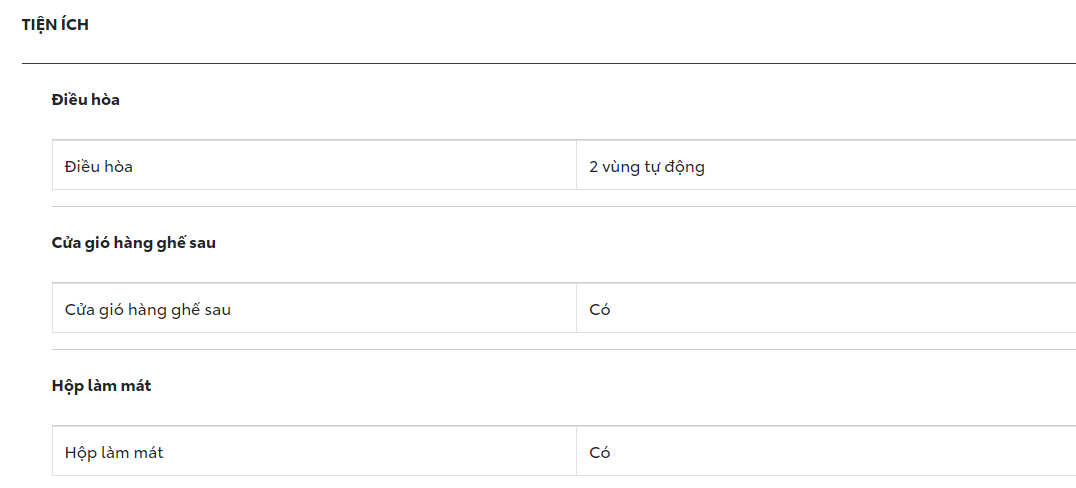Click the separator line above Cửa gió hàng ghế sau heading
This screenshot has height=488, width=1076.
click(x=564, y=207)
